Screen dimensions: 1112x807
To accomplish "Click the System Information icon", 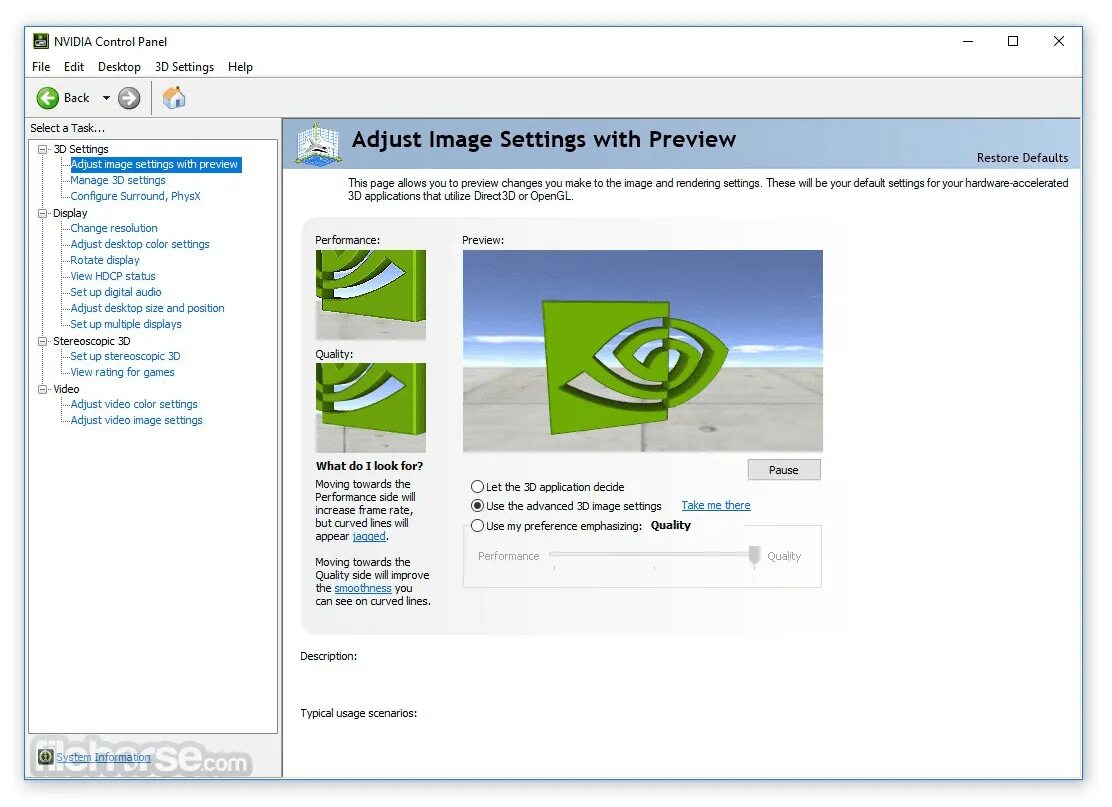I will pos(45,757).
